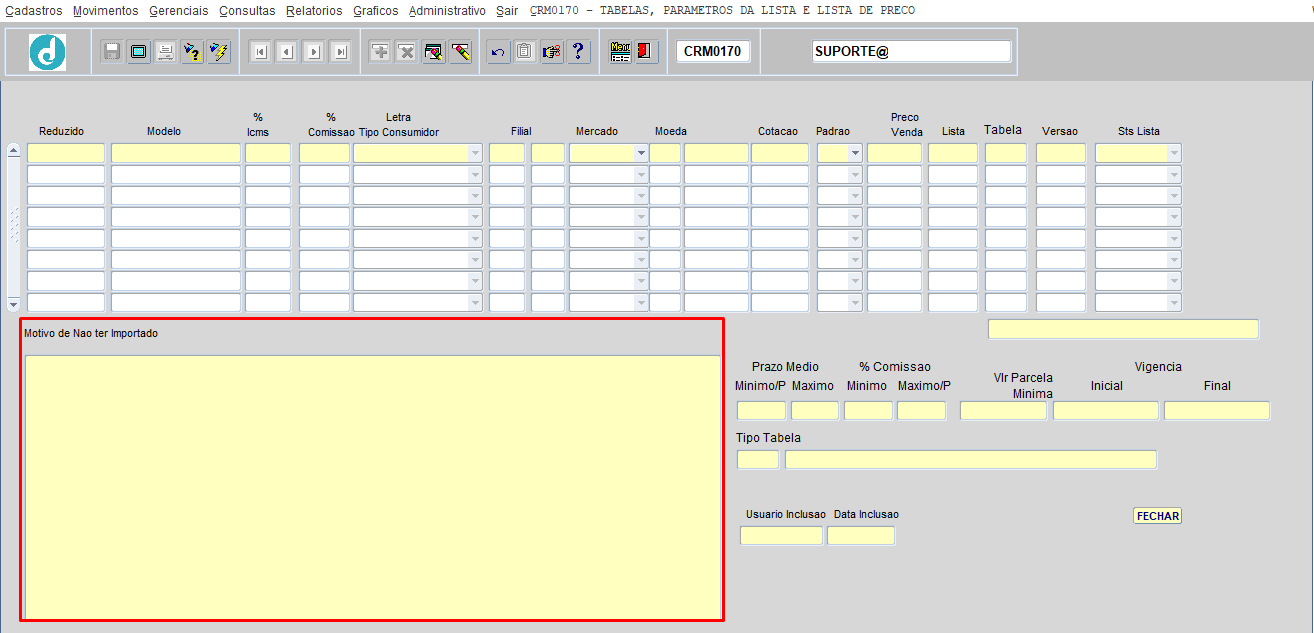Open Letra Tipo Consumidor dropdown in first row
This screenshot has height=633, width=1314.
point(475,153)
